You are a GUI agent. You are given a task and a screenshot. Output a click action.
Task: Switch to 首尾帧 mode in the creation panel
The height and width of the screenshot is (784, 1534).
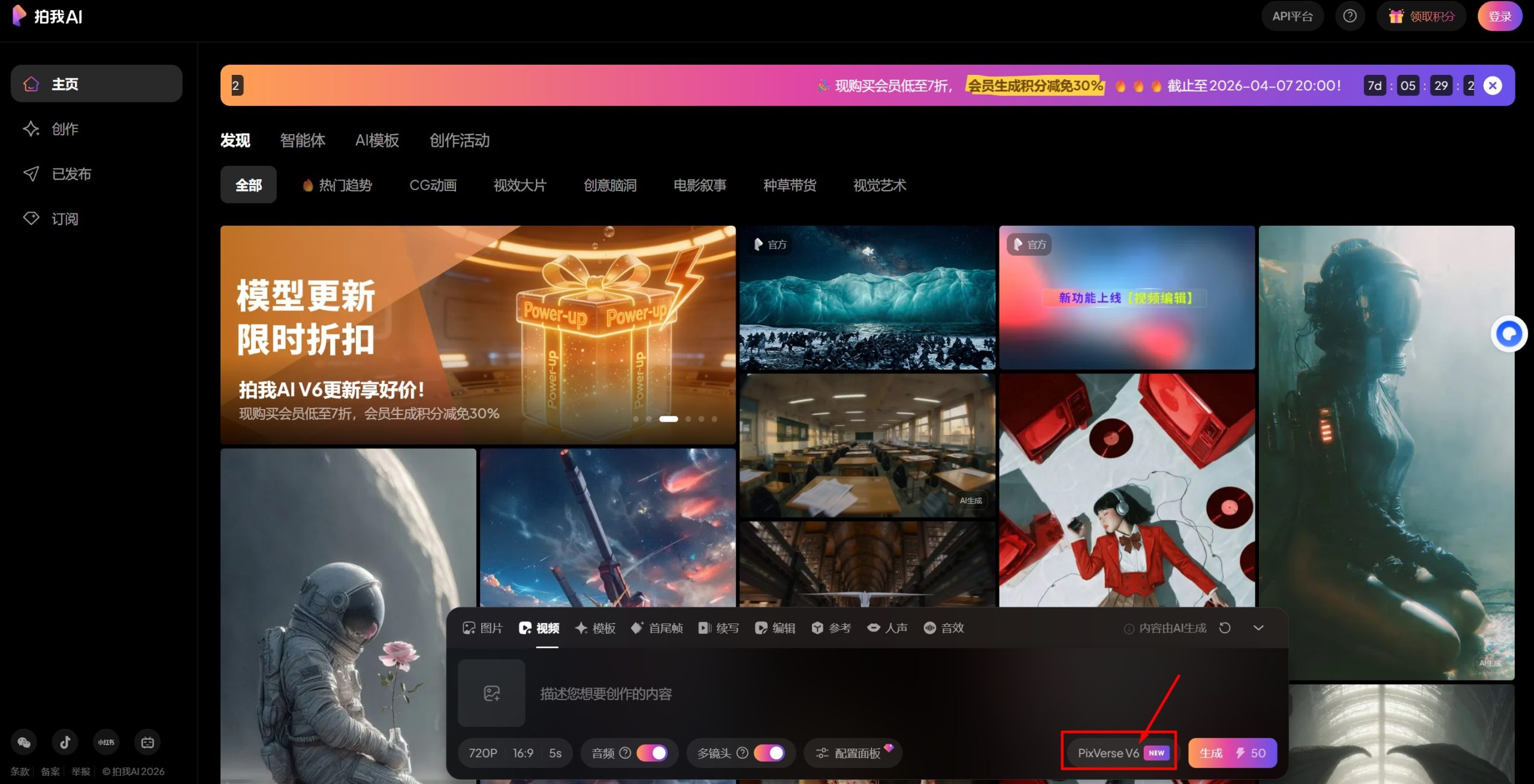point(657,628)
